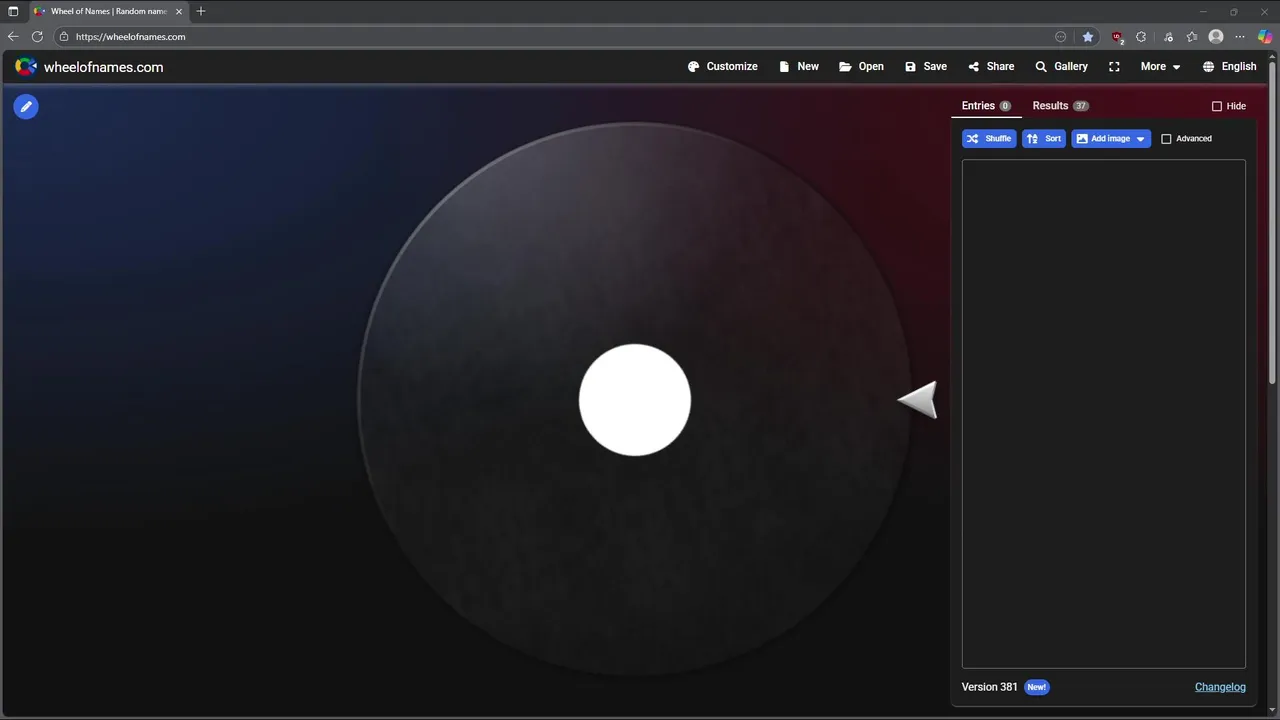This screenshot has height=720, width=1280.
Task: Toggle the favorites star for this page
Action: click(x=1088, y=37)
